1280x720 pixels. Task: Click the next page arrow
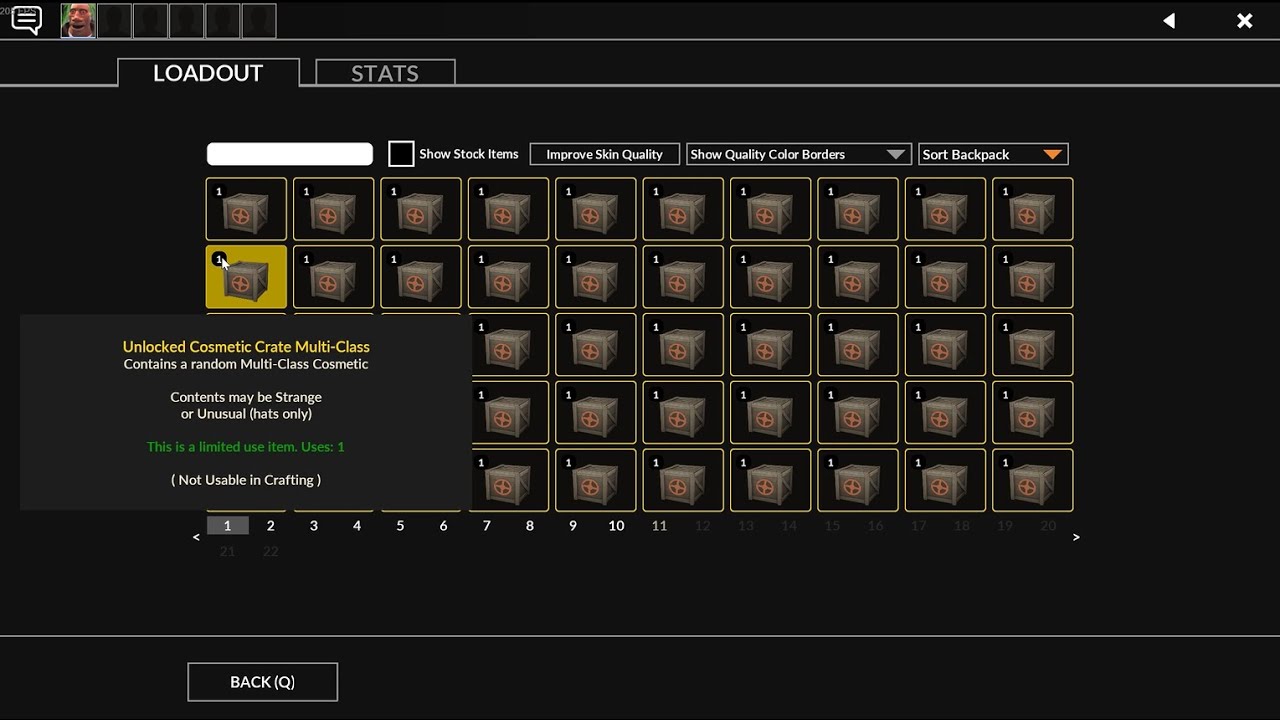click(1076, 537)
